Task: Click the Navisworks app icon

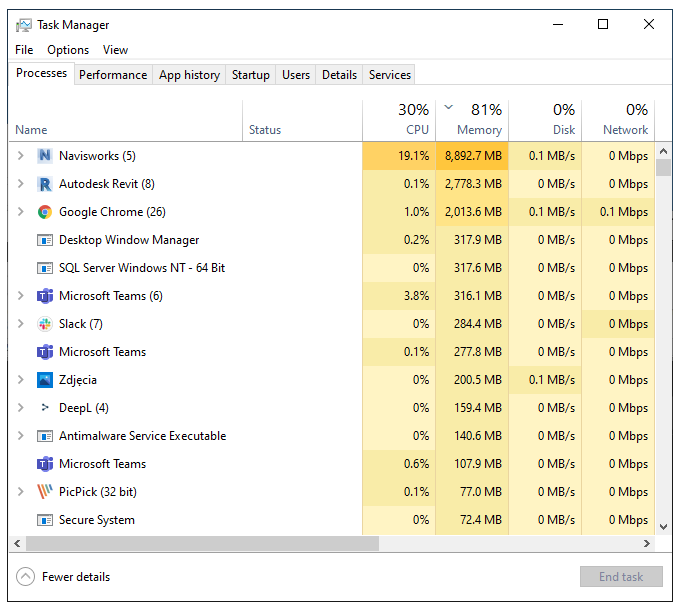Action: click(45, 156)
